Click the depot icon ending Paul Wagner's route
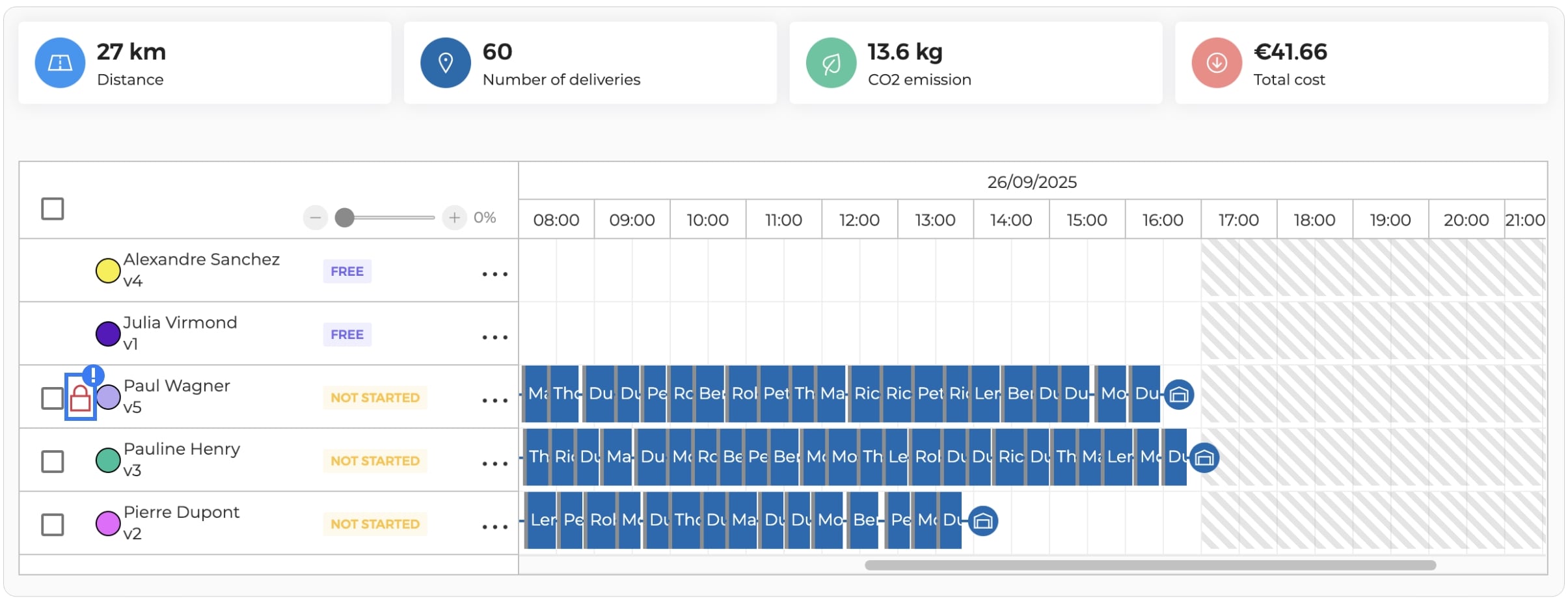1568x603 pixels. coord(1179,394)
